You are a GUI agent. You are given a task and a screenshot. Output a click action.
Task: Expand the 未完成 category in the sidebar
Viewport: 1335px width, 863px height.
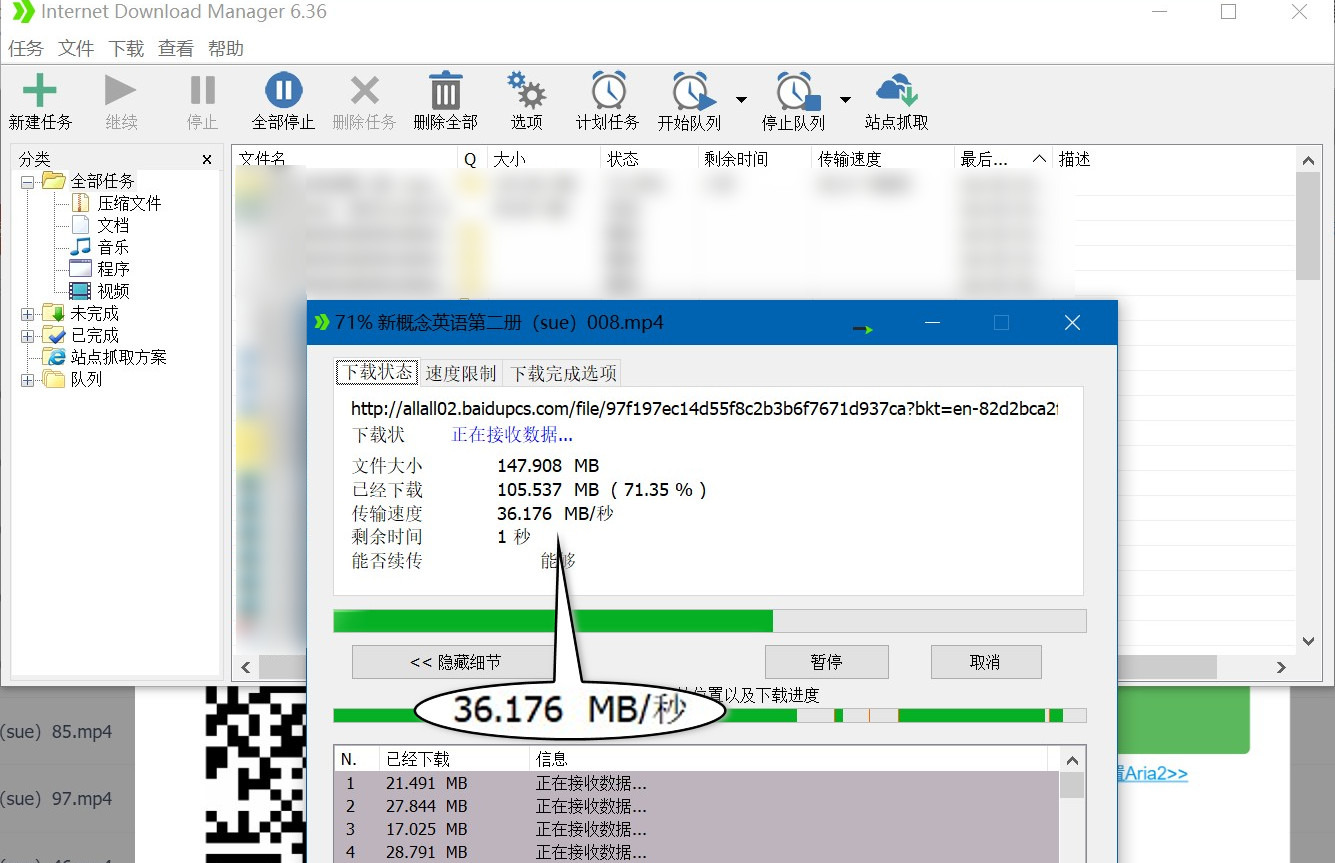[27, 312]
